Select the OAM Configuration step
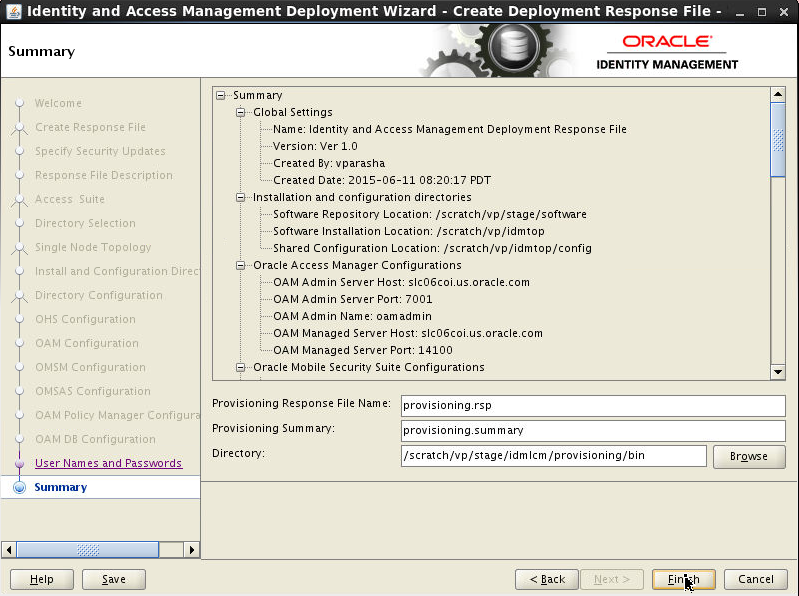The image size is (799, 596). [x=87, y=343]
